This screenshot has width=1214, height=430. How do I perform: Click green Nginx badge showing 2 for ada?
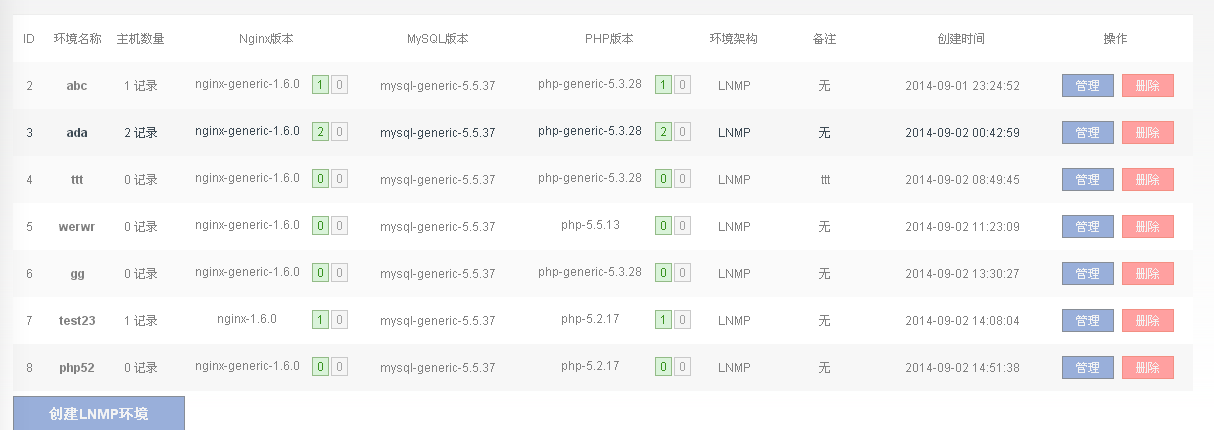pyautogui.click(x=320, y=132)
